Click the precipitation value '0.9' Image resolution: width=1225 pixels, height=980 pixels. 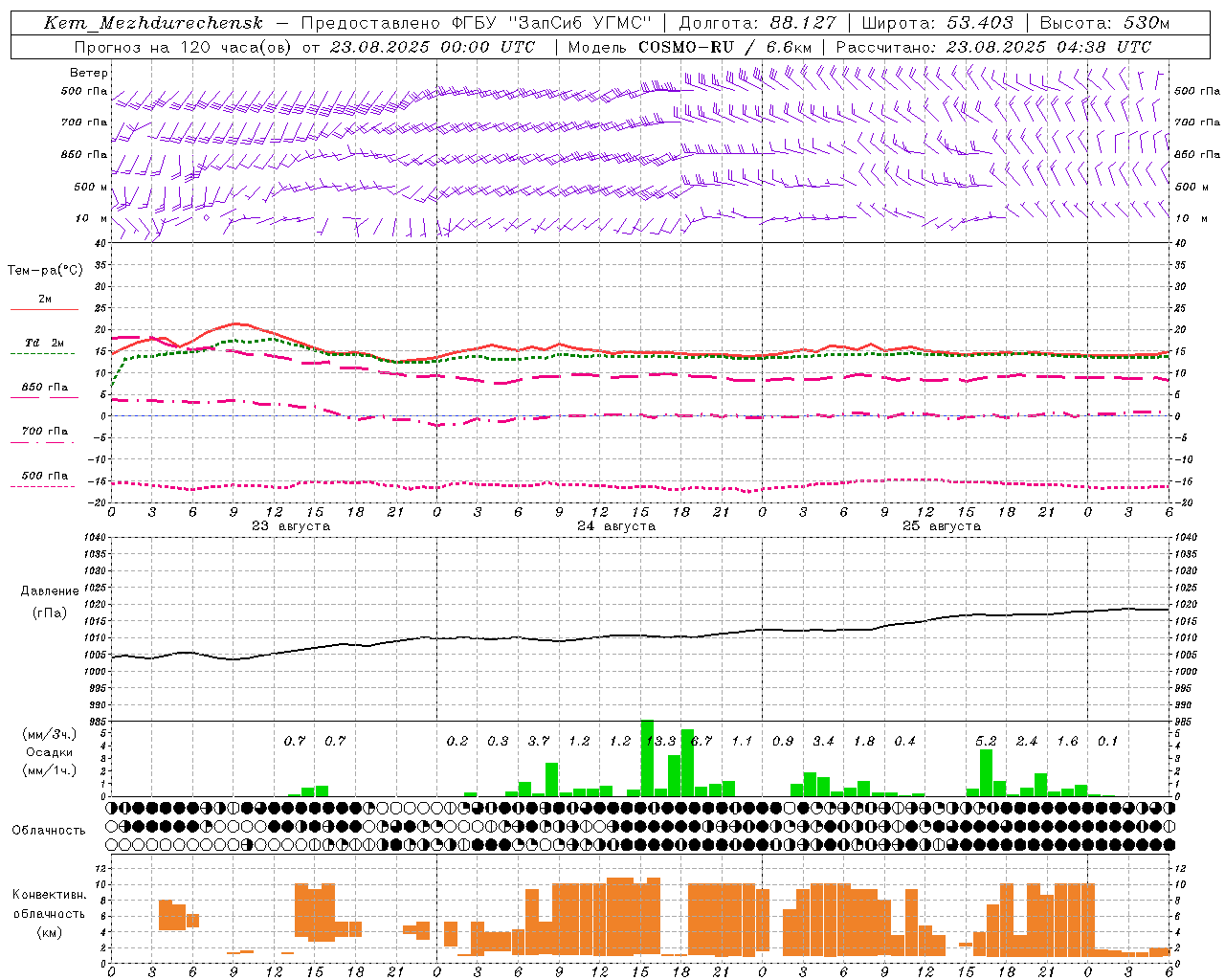point(783,742)
